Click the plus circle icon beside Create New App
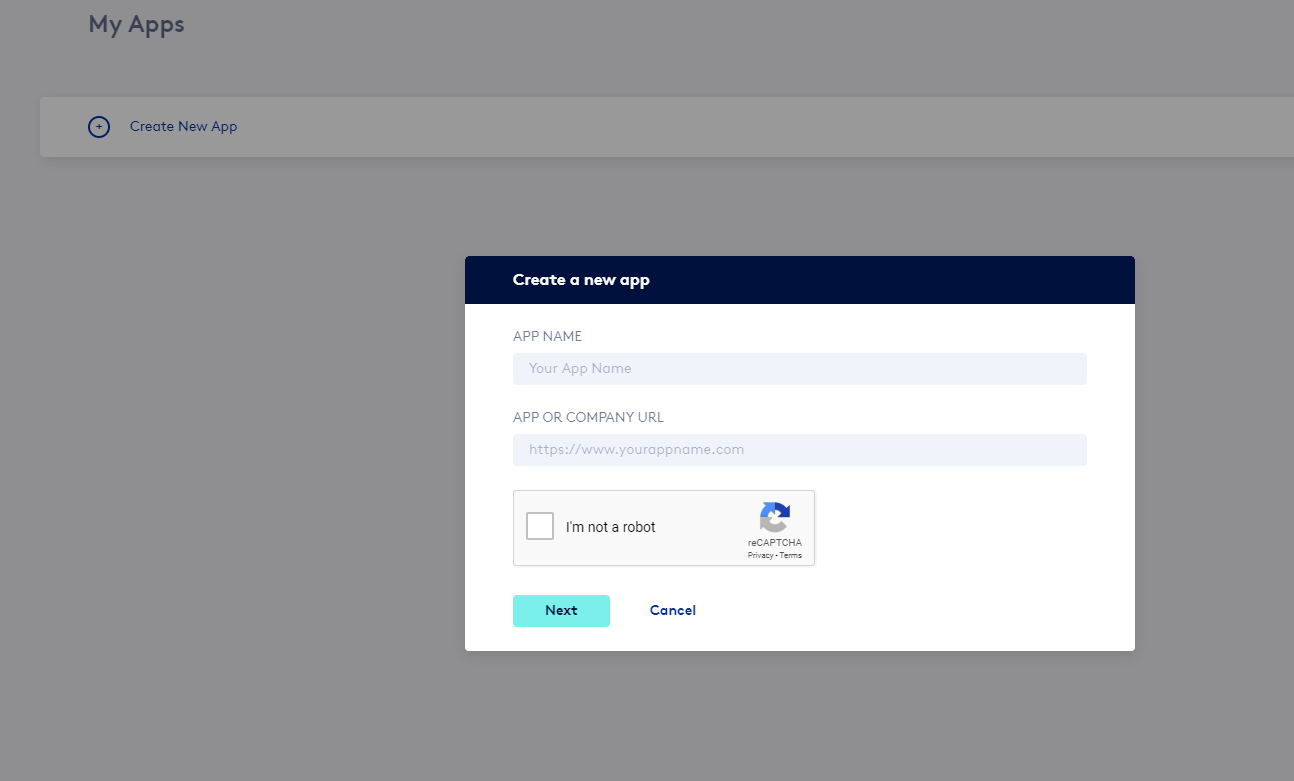 pos(99,127)
